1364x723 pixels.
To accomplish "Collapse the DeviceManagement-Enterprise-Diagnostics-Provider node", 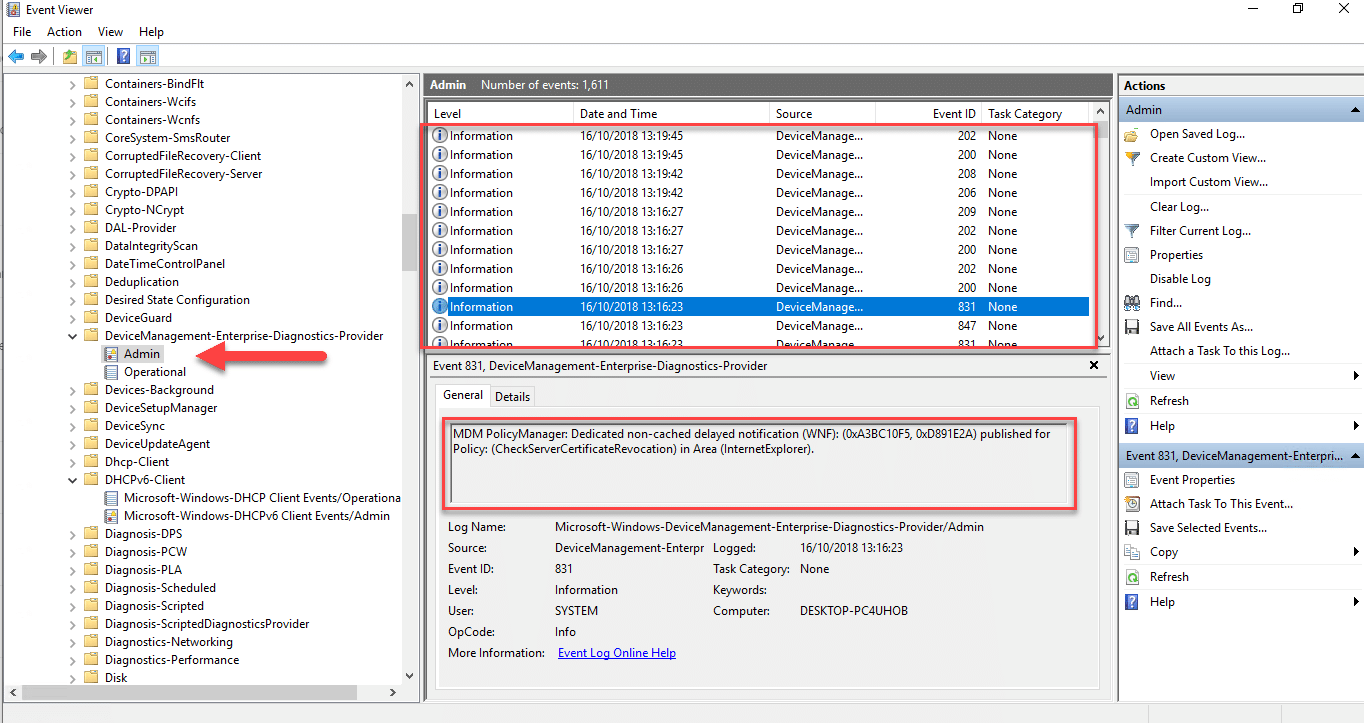I will pyautogui.click(x=72, y=336).
